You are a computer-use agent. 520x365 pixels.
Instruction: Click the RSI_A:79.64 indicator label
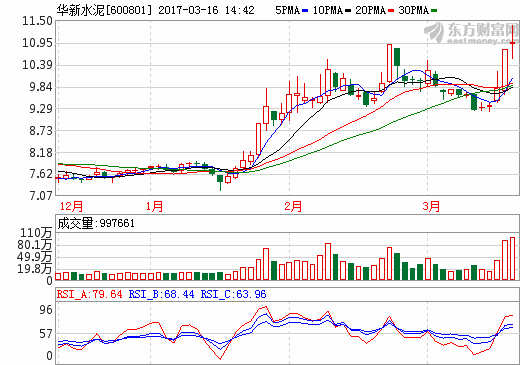tap(90, 294)
